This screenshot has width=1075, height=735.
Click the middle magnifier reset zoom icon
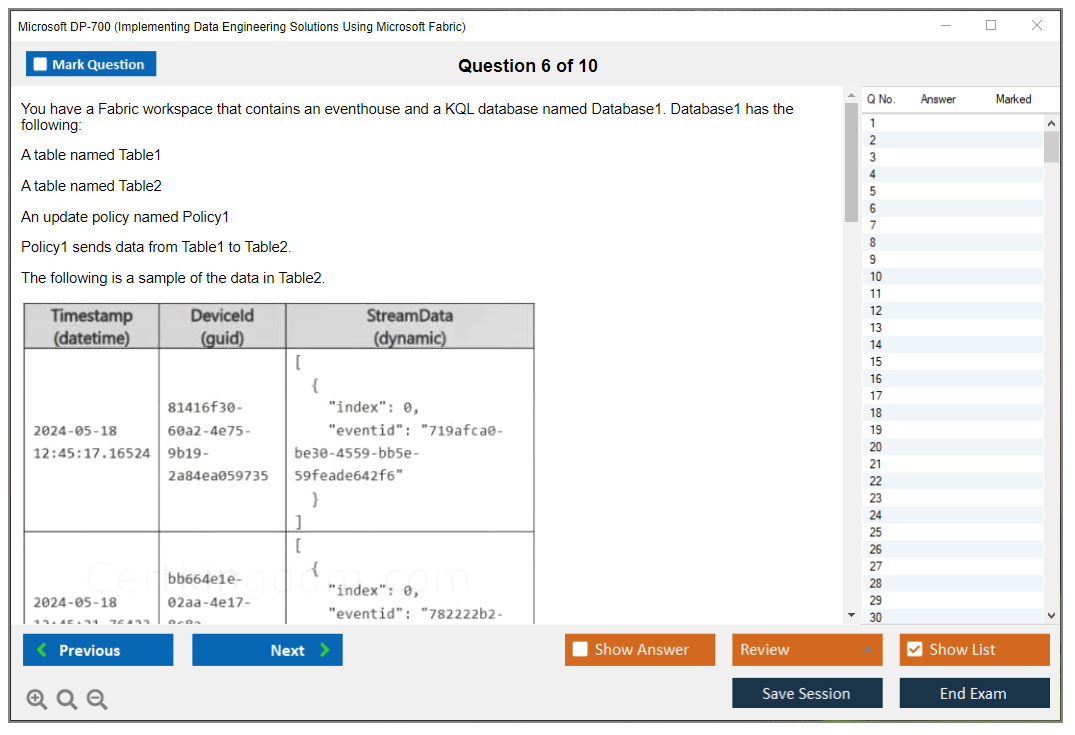pyautogui.click(x=66, y=699)
